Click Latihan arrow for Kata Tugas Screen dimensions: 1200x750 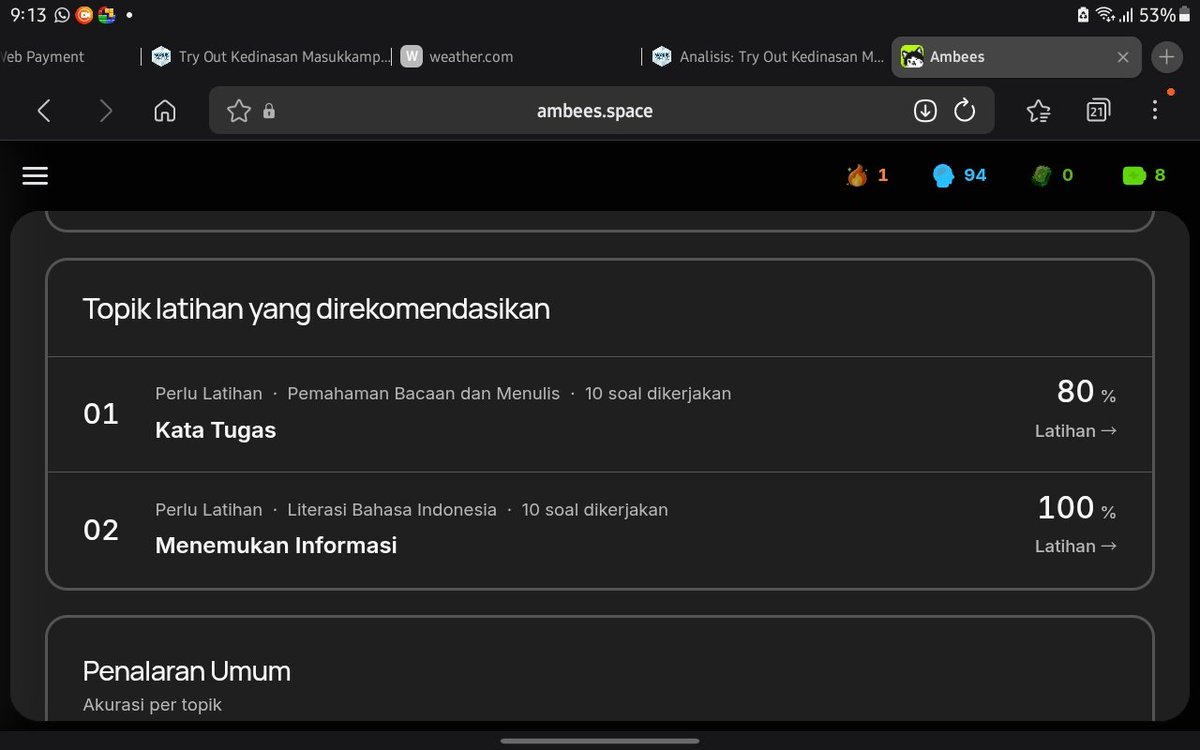[1076, 431]
